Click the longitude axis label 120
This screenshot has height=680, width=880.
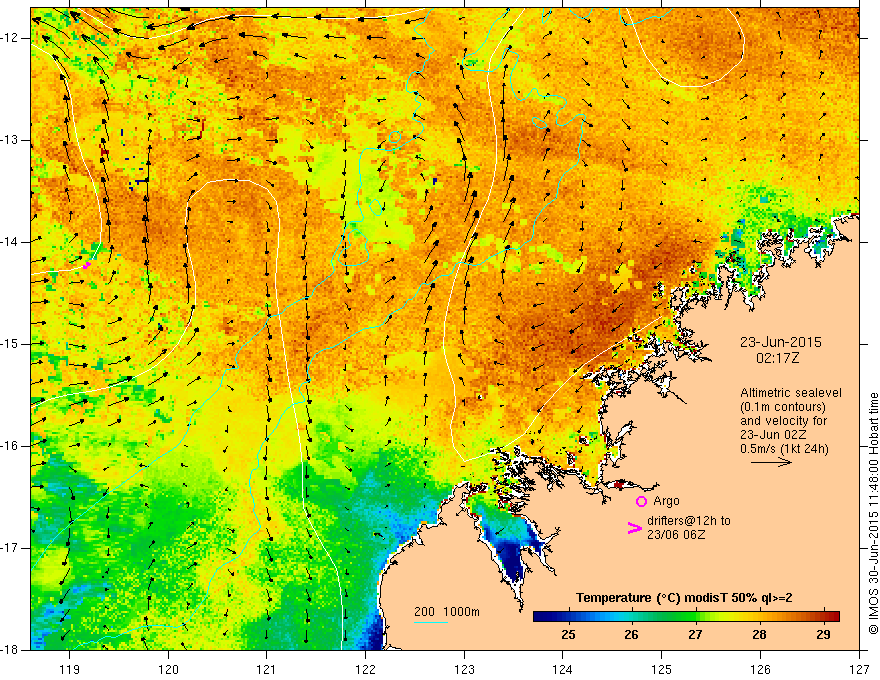(168, 669)
